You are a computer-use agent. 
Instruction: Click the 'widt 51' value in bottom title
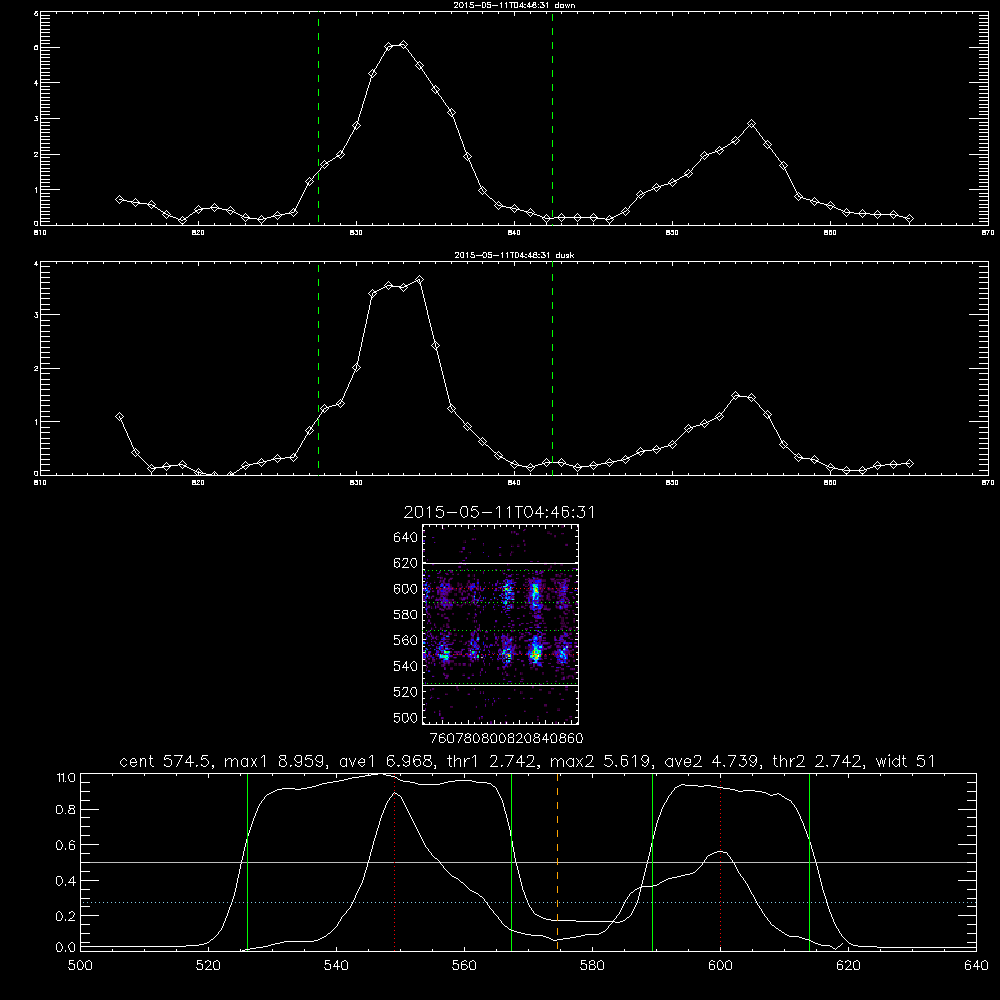[x=905, y=761]
